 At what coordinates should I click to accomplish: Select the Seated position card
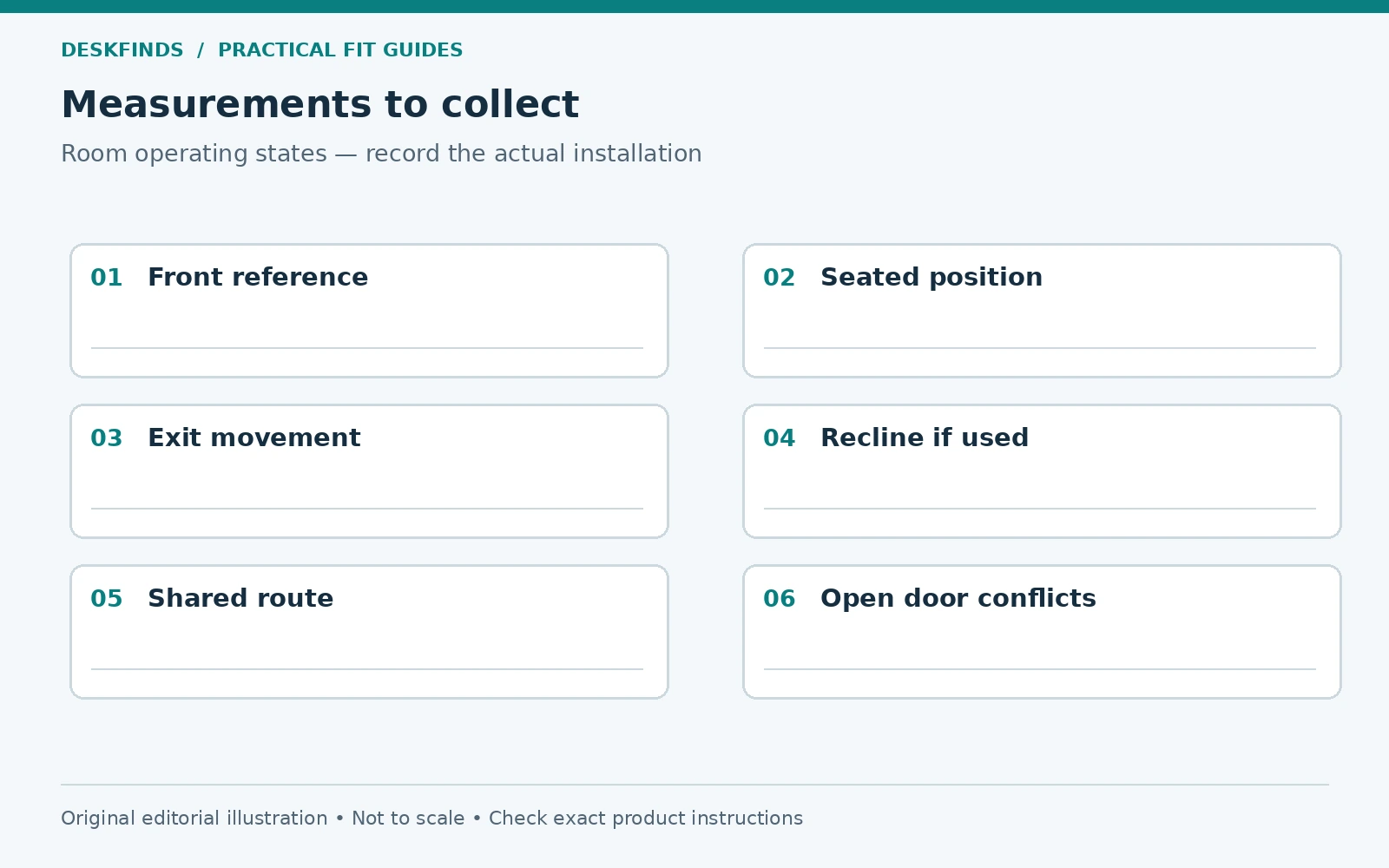pyautogui.click(x=1042, y=311)
